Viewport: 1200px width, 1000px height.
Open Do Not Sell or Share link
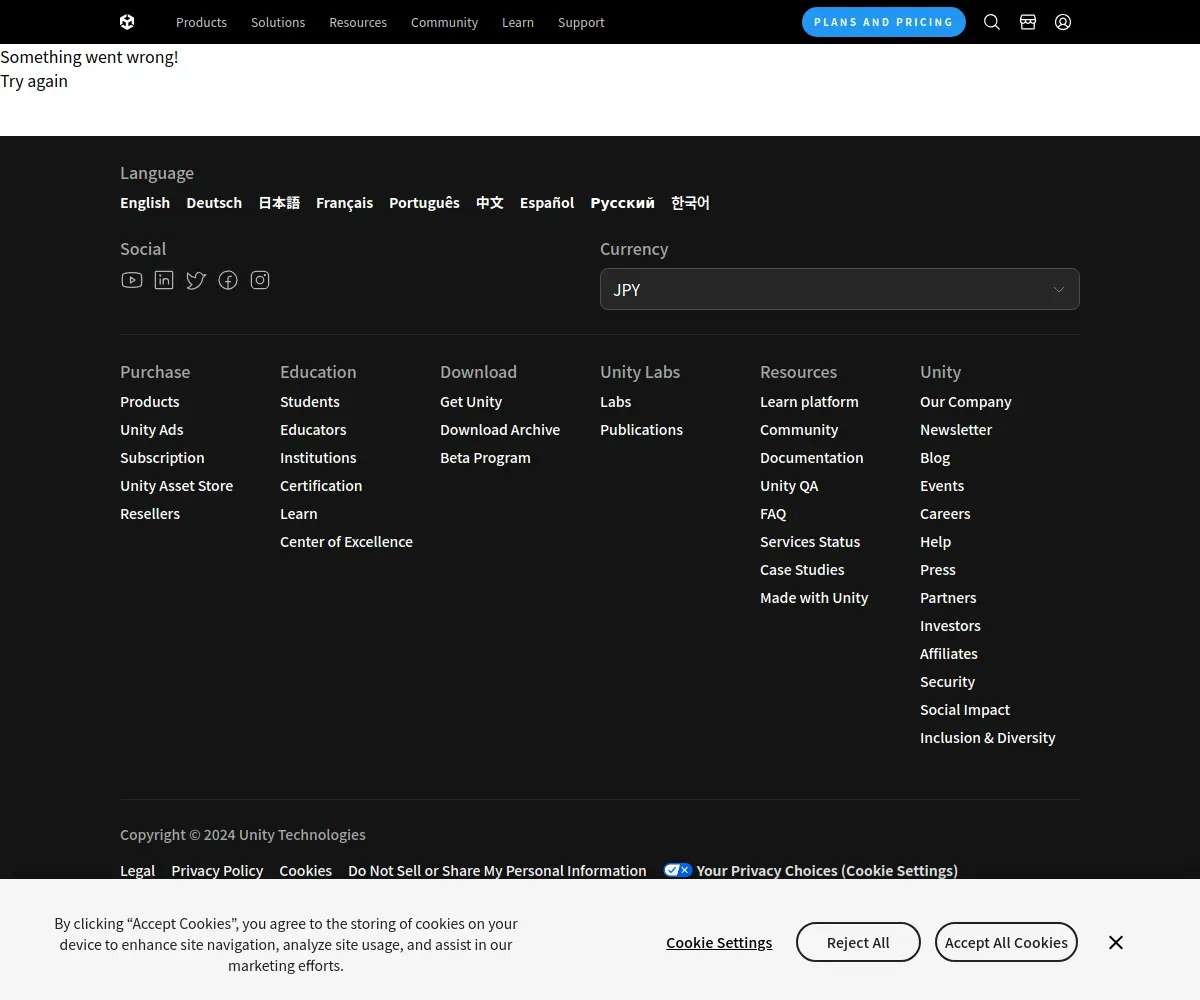(497, 870)
